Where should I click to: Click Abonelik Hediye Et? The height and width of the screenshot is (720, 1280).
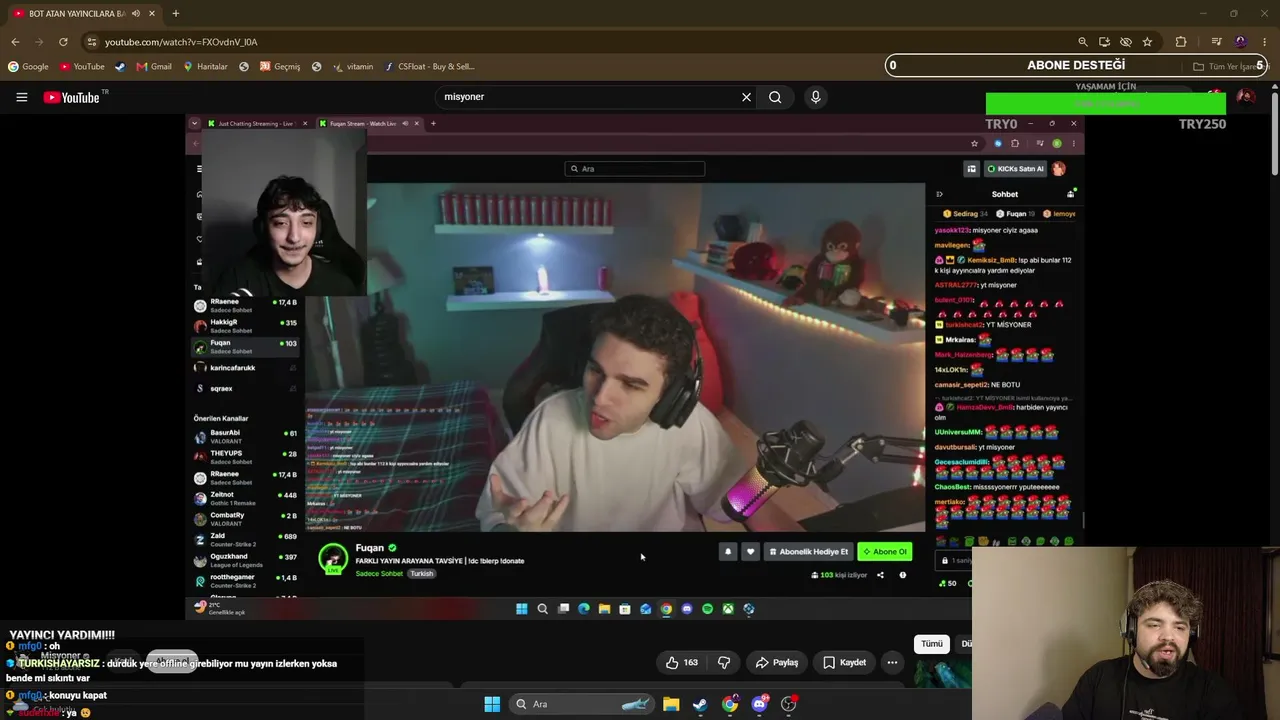click(808, 552)
